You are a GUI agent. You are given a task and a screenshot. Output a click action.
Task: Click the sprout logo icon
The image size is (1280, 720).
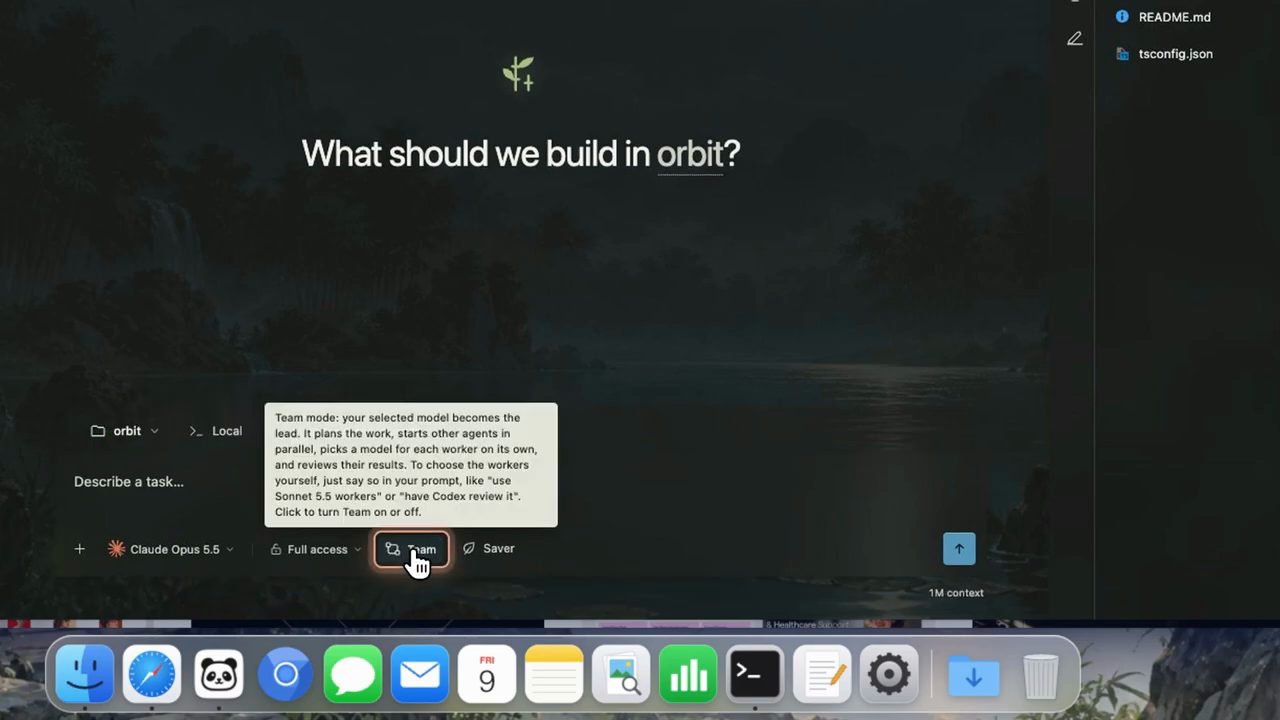(x=519, y=74)
